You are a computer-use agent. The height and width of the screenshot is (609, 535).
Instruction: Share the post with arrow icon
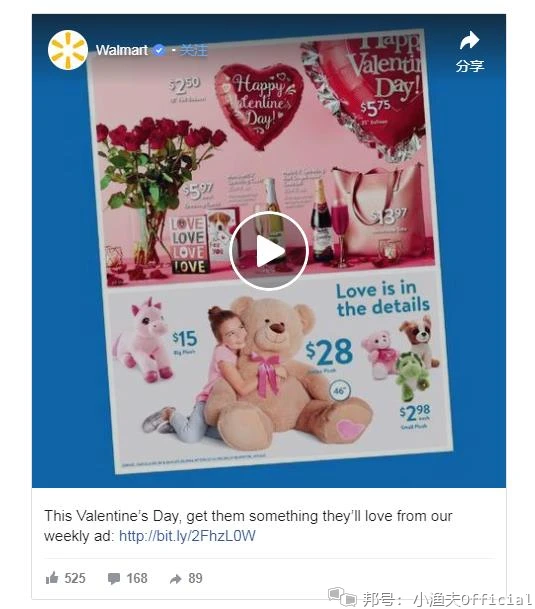coord(176,579)
